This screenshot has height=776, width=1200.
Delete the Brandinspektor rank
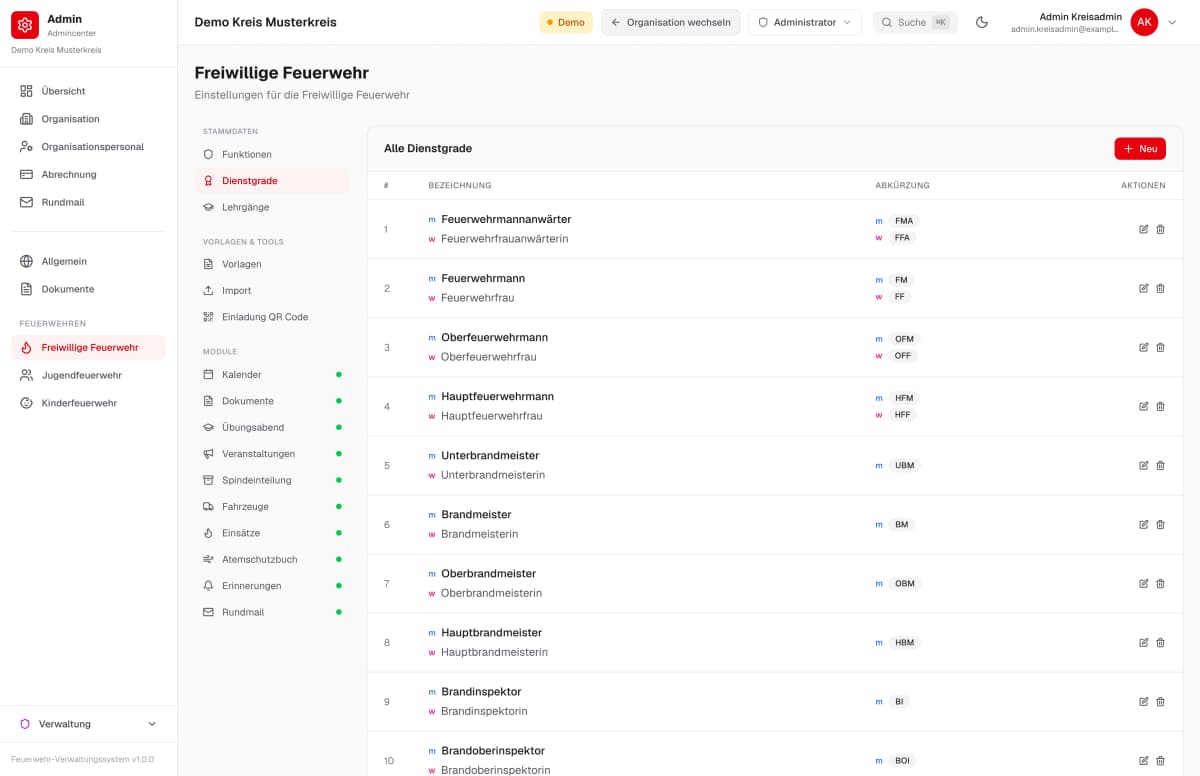click(x=1160, y=701)
